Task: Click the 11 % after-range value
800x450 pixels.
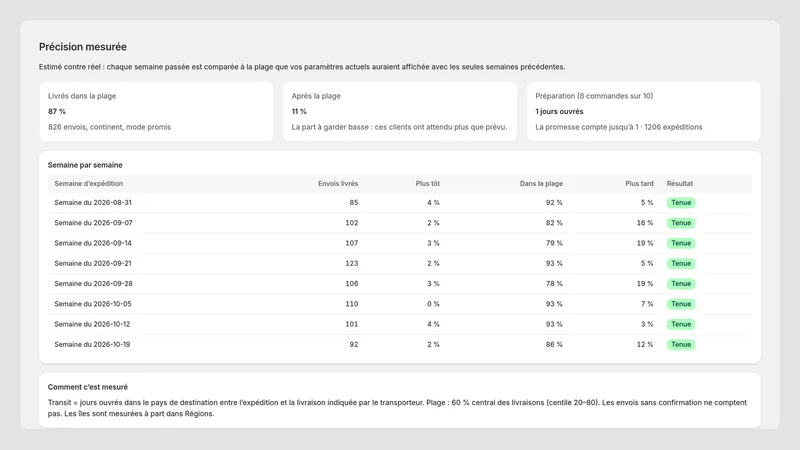Action: click(299, 111)
